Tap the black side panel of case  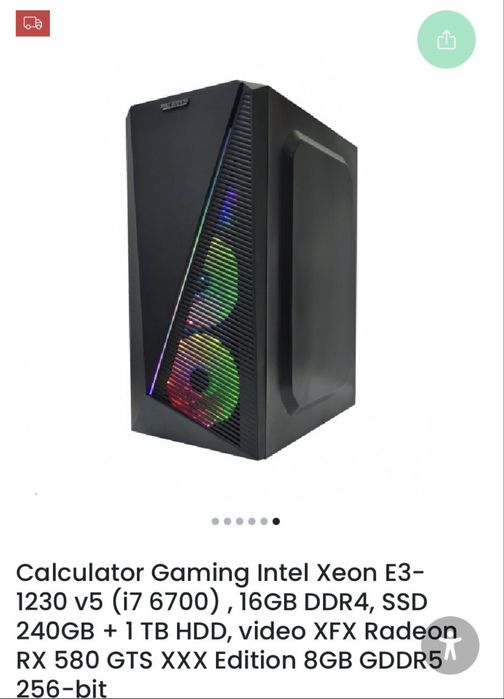pos(317,272)
